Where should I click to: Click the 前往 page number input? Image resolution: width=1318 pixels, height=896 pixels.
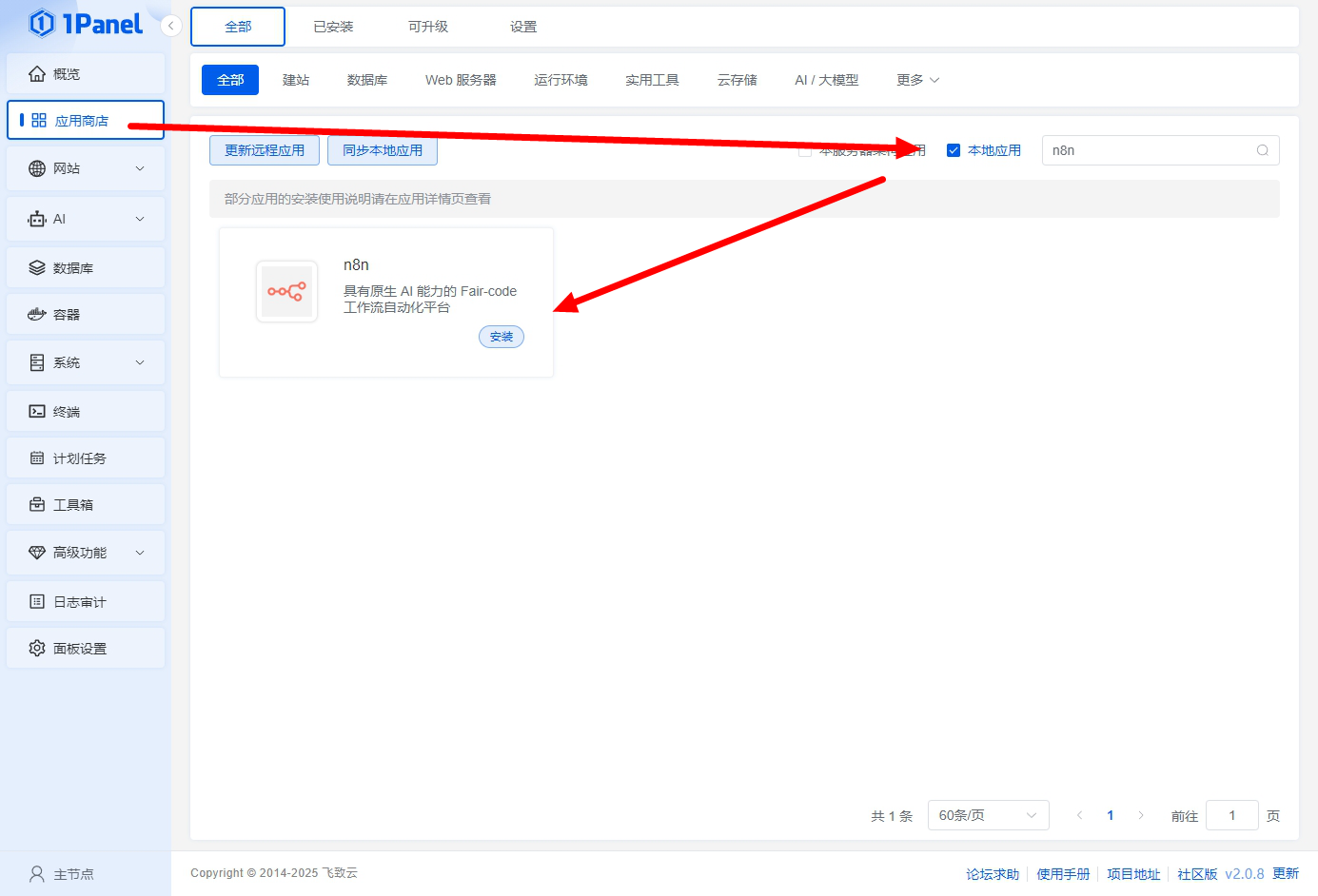pos(1232,815)
